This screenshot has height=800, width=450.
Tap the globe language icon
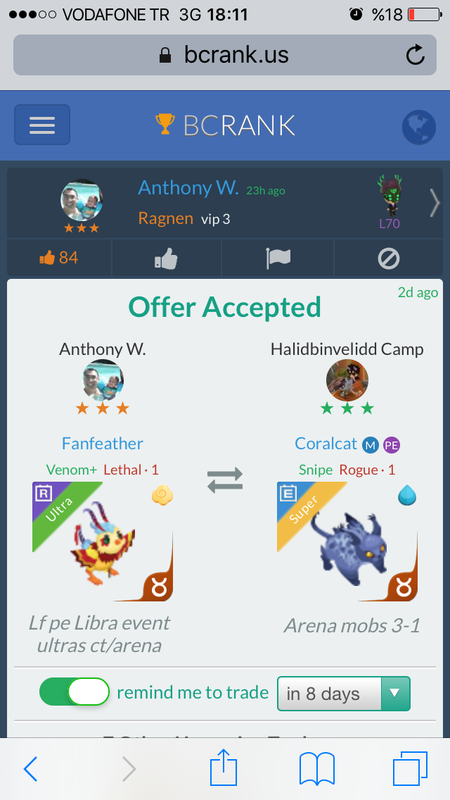(418, 127)
